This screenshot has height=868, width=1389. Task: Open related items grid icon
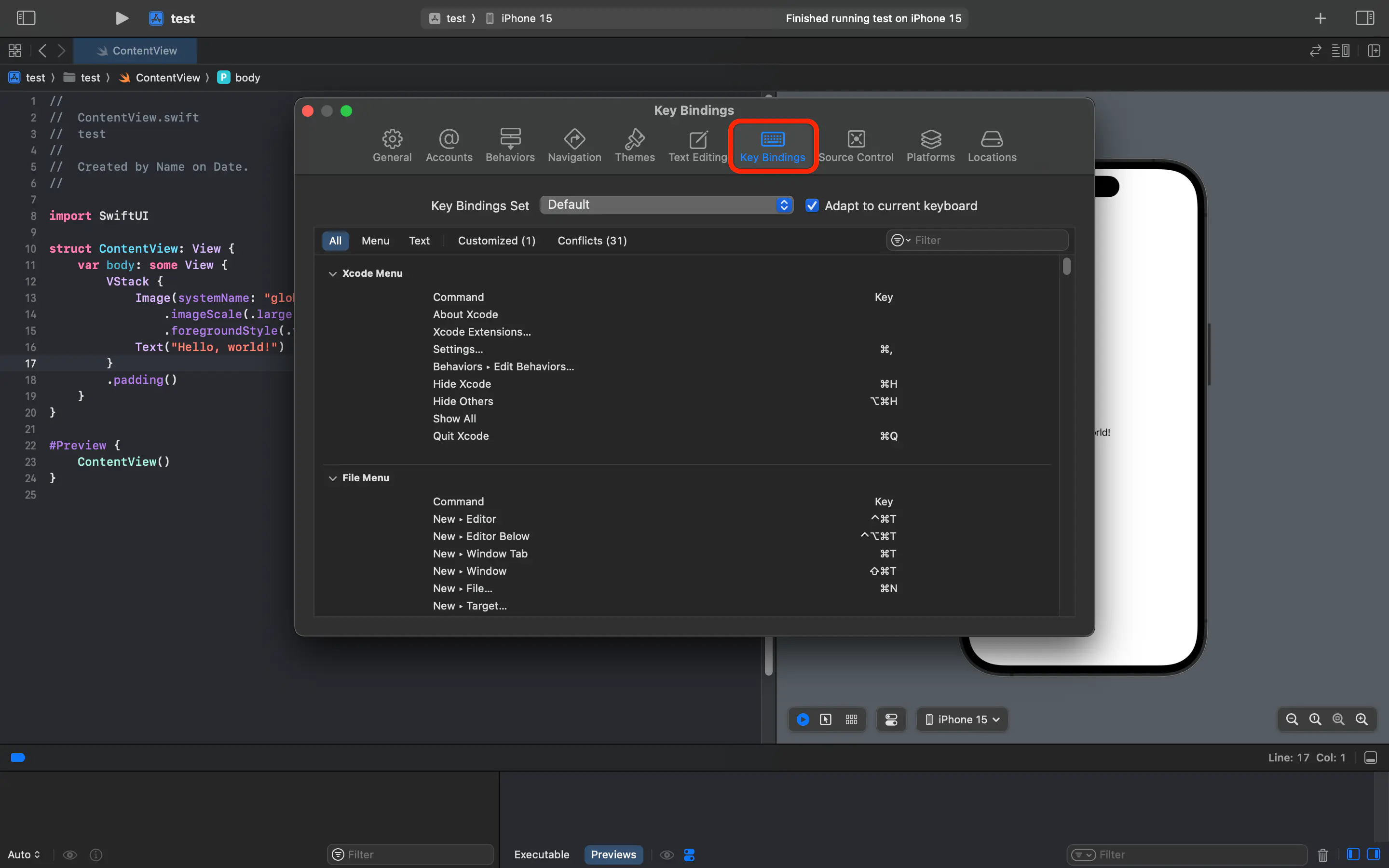coord(15,51)
